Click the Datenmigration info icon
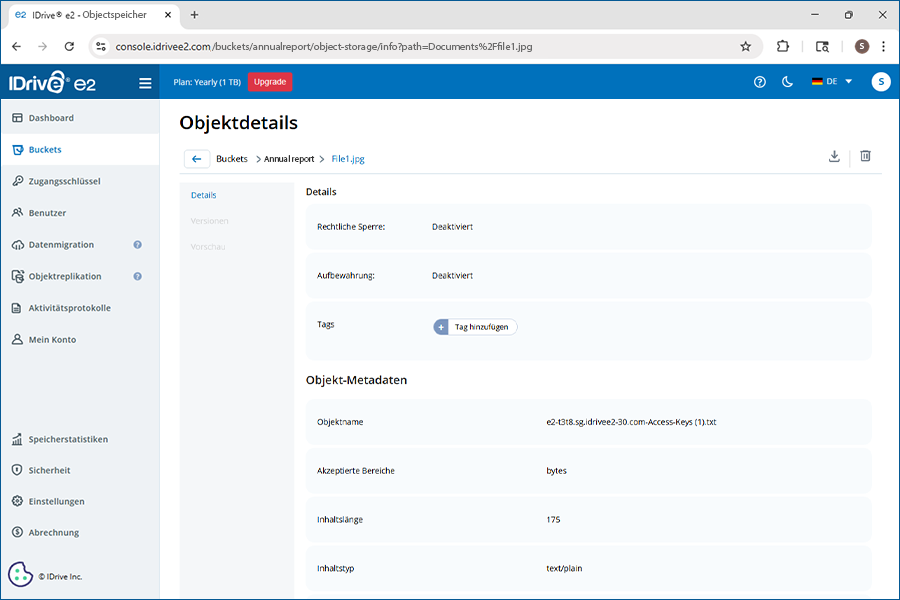This screenshot has width=900, height=600. 138,245
